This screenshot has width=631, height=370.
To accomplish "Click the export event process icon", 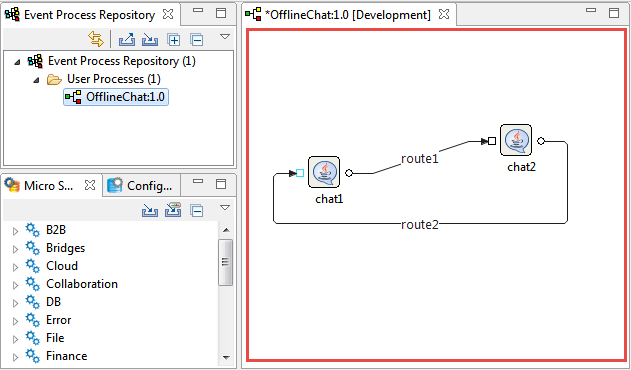I will [127, 39].
